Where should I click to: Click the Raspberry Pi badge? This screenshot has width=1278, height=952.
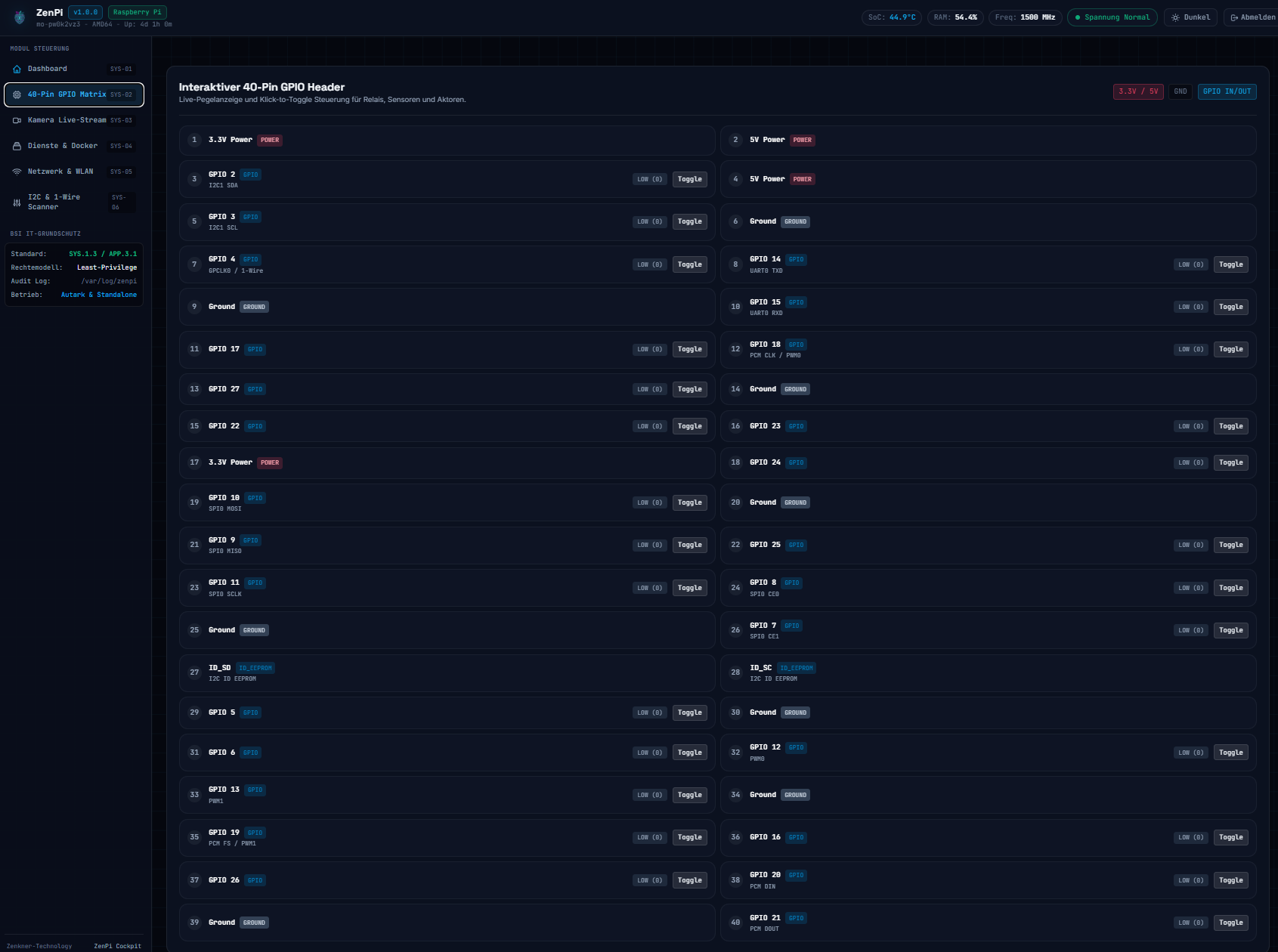(x=138, y=12)
